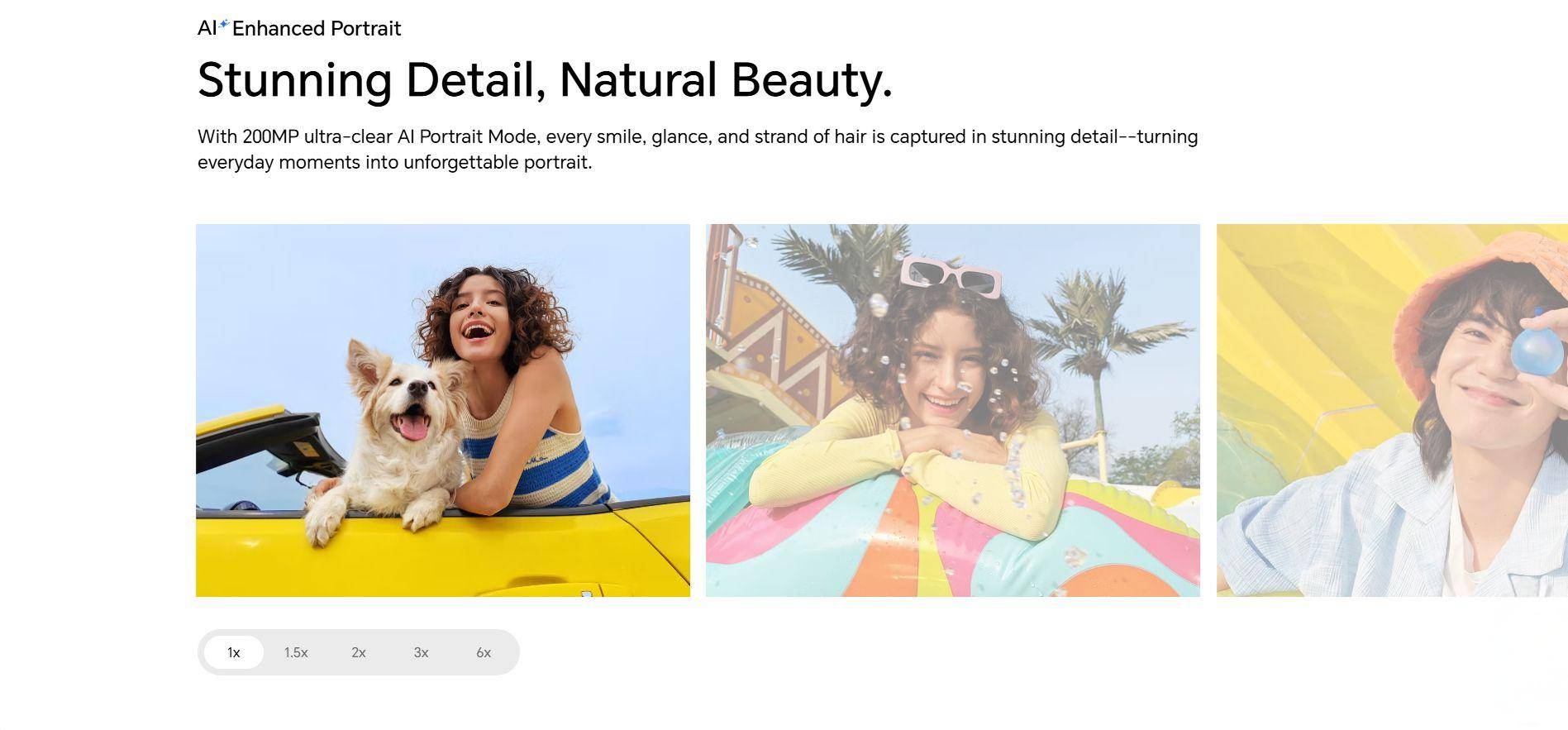Click the blue AI sparkle icon

point(223,25)
